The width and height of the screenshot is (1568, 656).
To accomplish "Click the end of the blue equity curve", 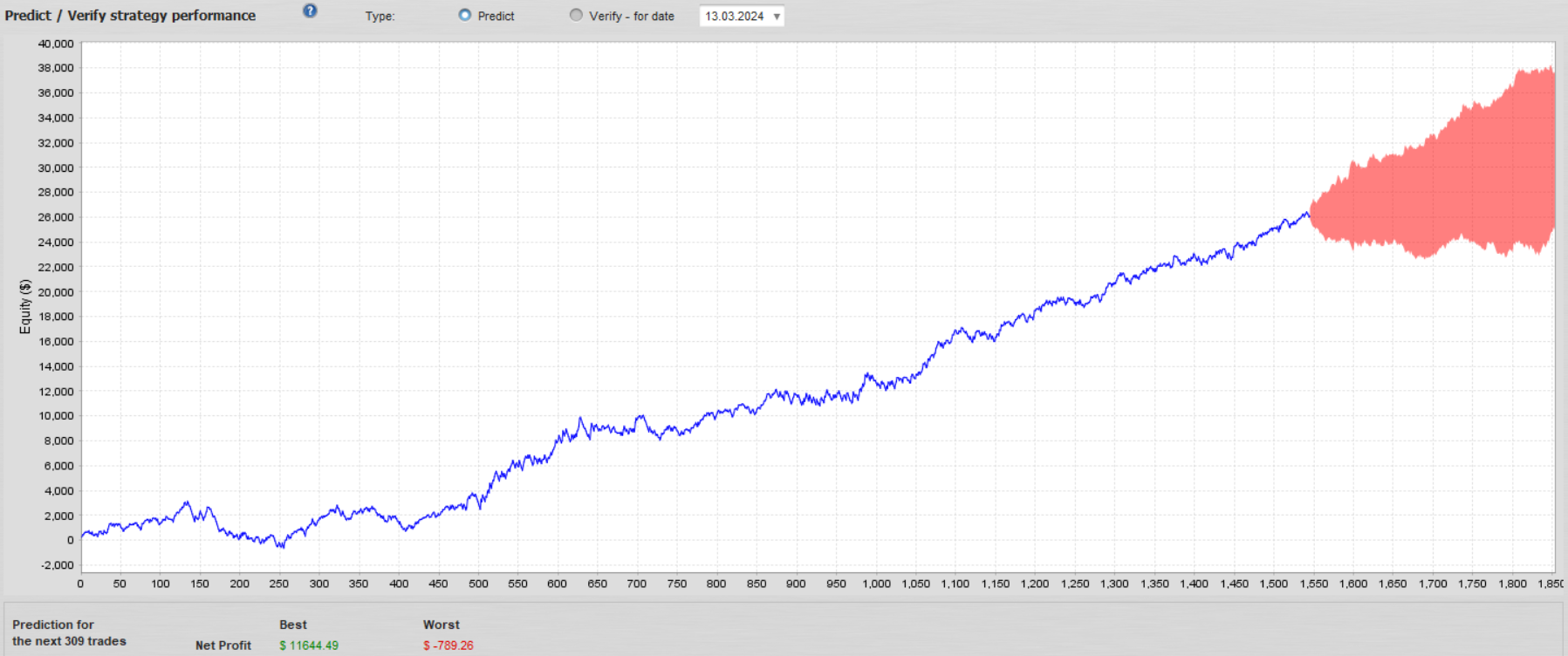I will click(1307, 213).
